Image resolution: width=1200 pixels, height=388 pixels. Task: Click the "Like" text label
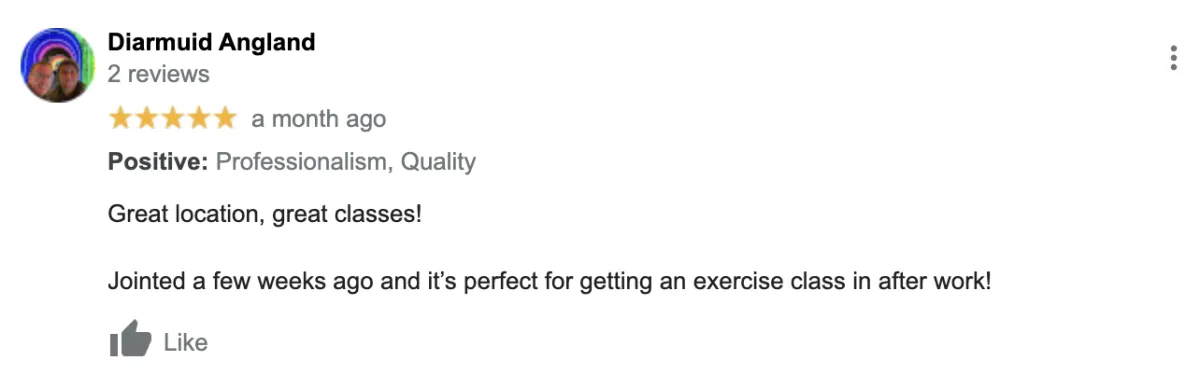tap(185, 342)
